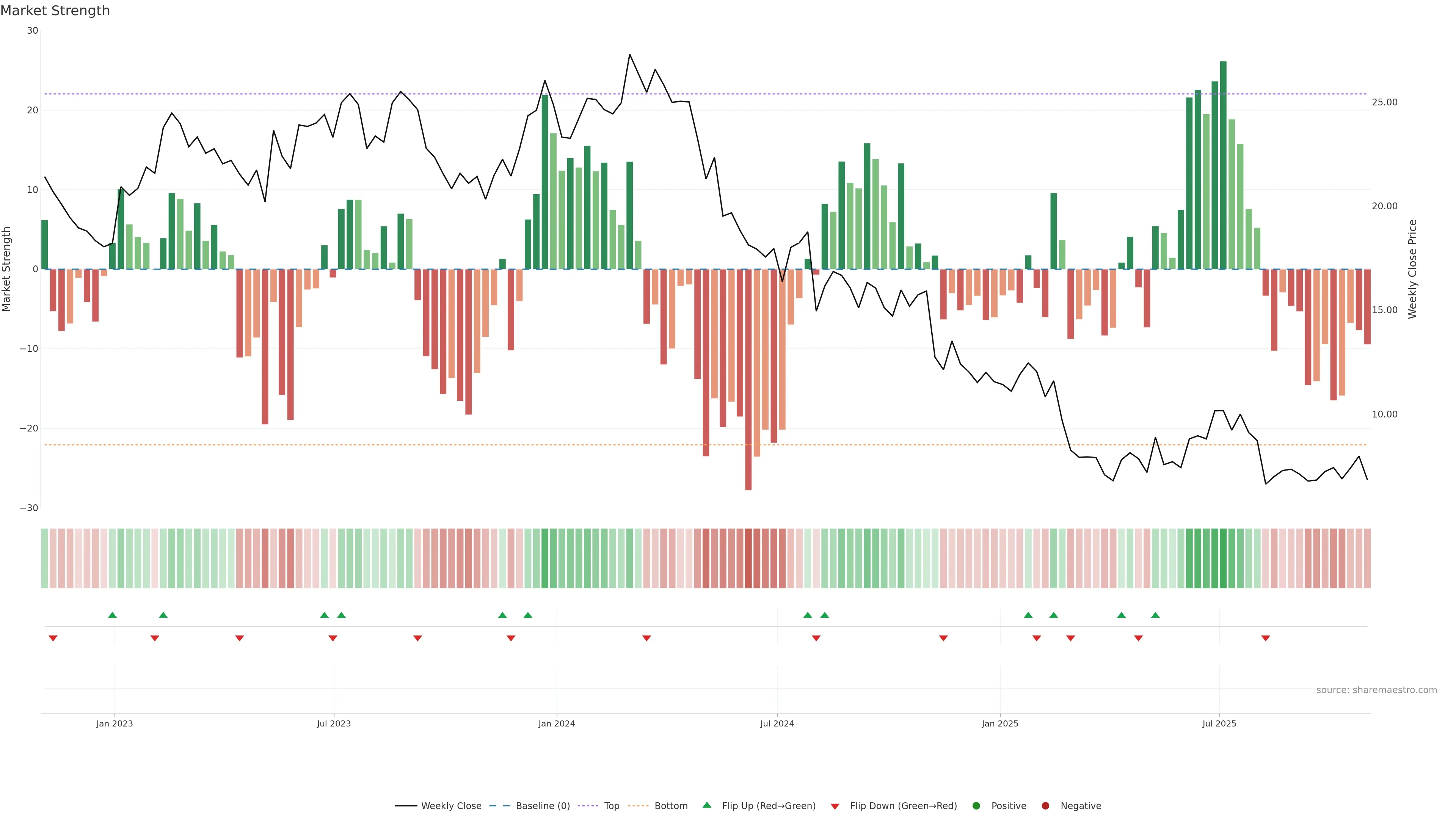Click the leftmost red flip-down triangle marker
The width and height of the screenshot is (1456, 819).
(x=53, y=638)
